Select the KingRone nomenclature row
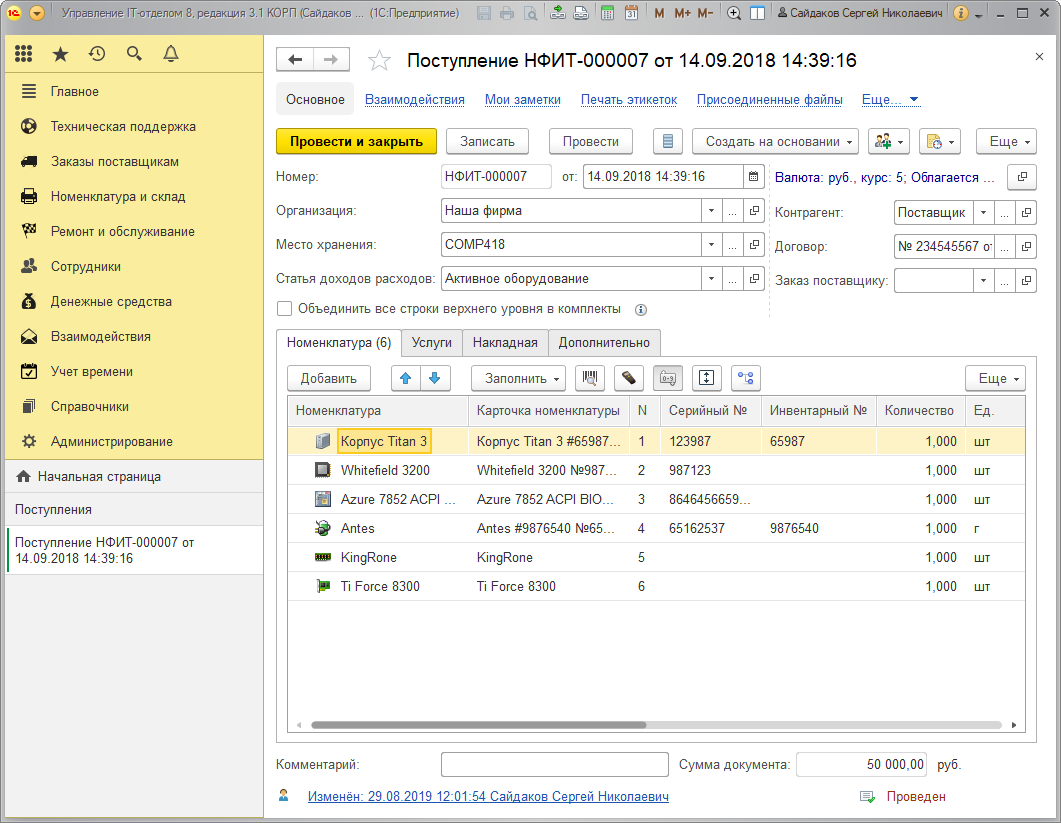This screenshot has height=823, width=1061. point(656,558)
